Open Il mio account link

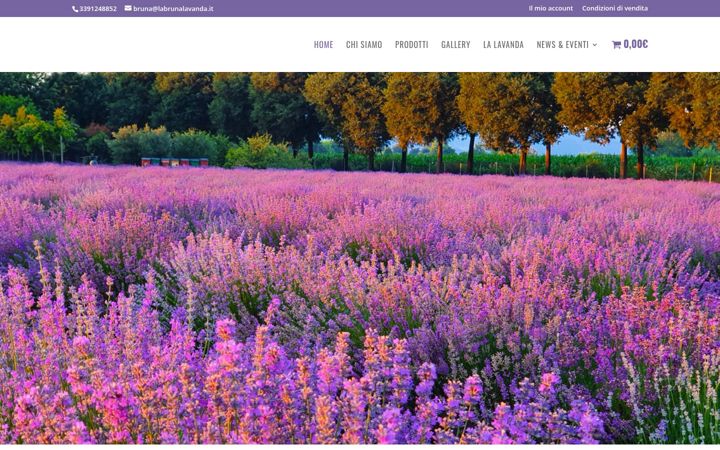click(551, 8)
